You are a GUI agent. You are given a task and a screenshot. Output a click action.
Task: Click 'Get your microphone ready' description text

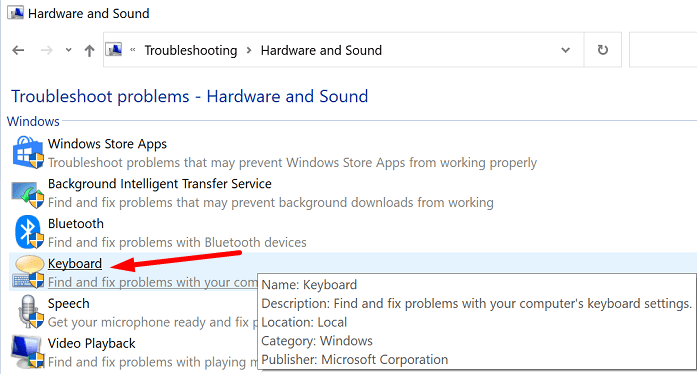pyautogui.click(x=152, y=322)
